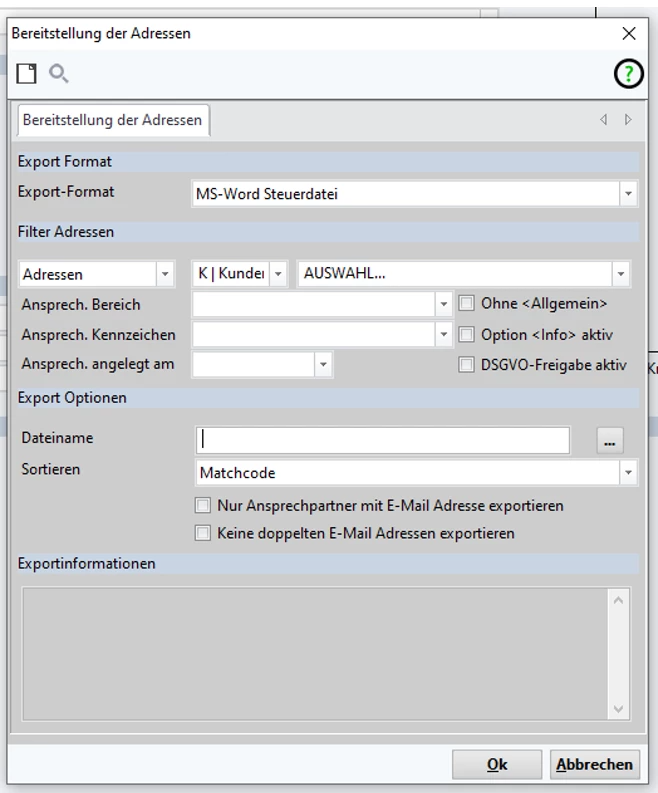The image size is (658, 793).
Task: Check the DSGVO-Freigabe aktiv option
Action: [466, 365]
